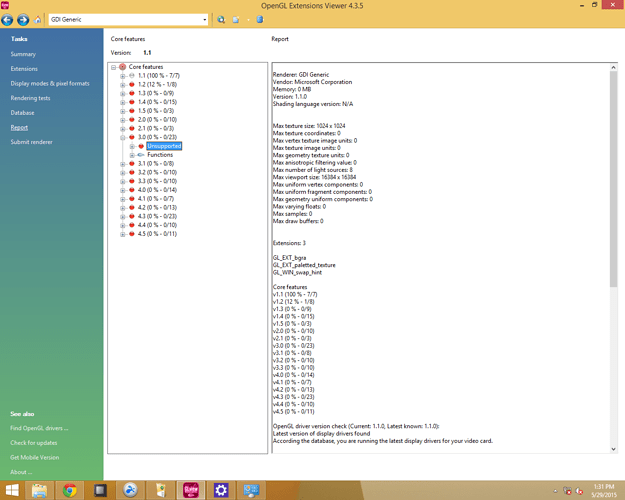
Task: Select tree row 4.4 (0 % - 0/10)
Action: (157, 225)
